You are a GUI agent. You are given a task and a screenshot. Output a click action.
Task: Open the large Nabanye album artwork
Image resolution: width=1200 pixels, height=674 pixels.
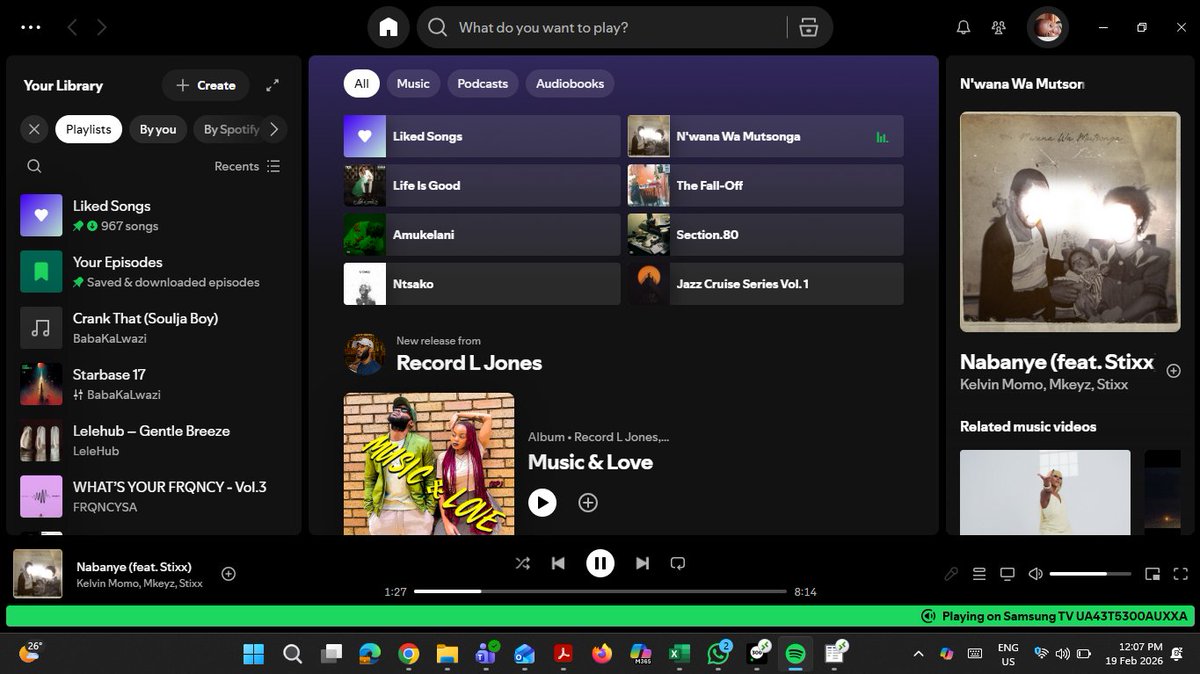tap(1070, 221)
